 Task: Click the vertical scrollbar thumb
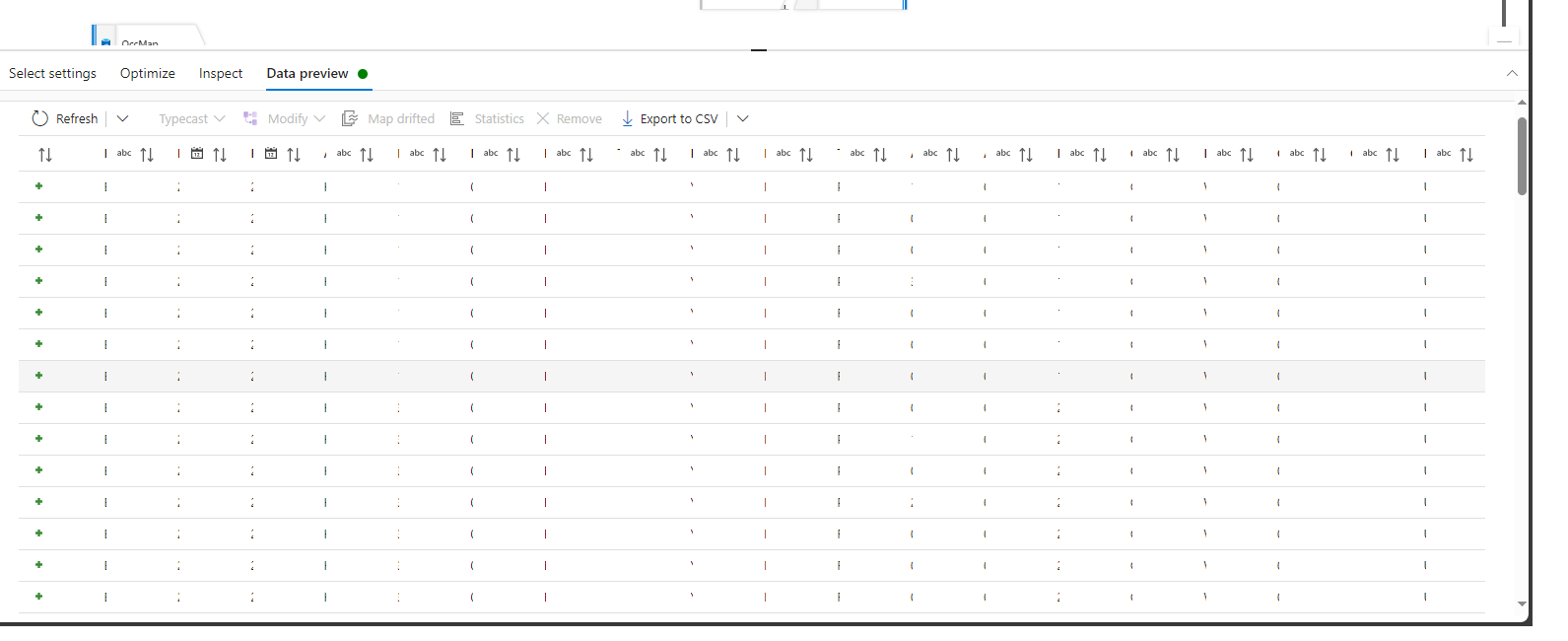tap(1522, 156)
